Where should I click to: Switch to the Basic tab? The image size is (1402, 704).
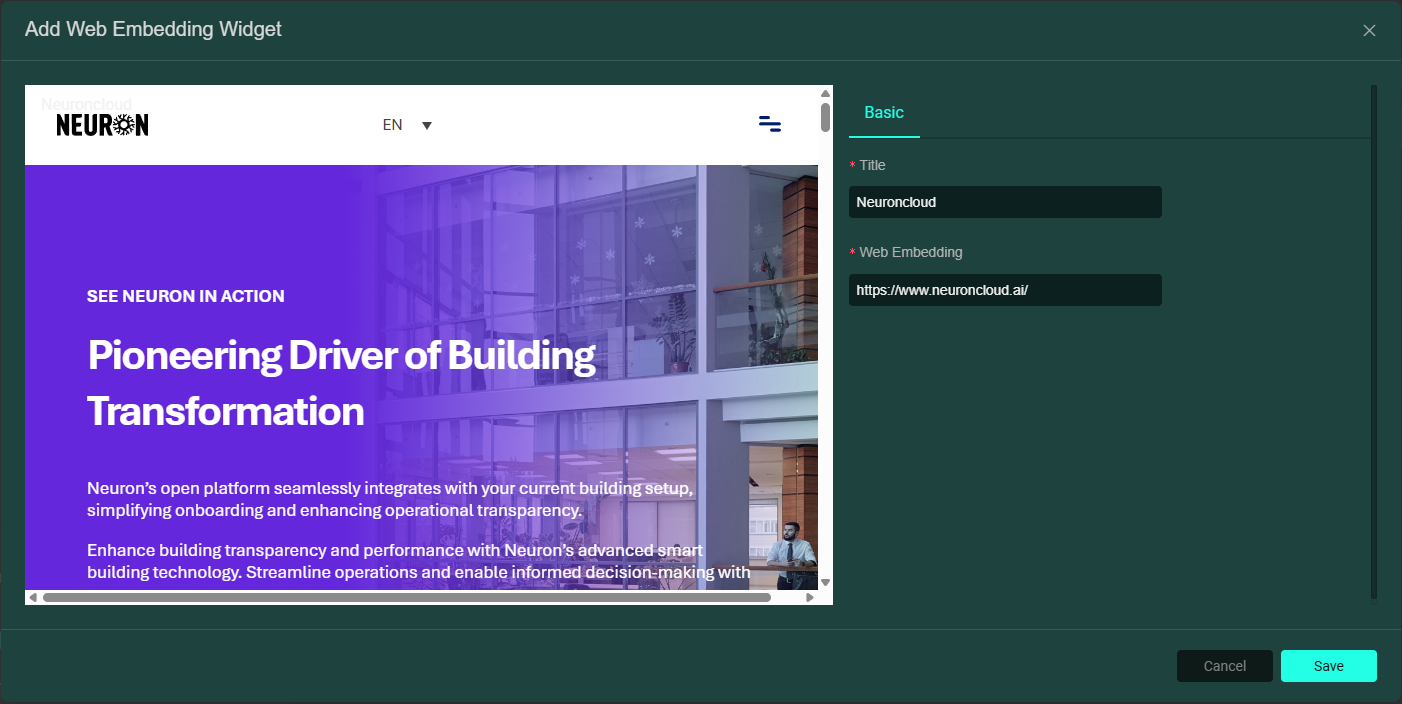coord(884,113)
